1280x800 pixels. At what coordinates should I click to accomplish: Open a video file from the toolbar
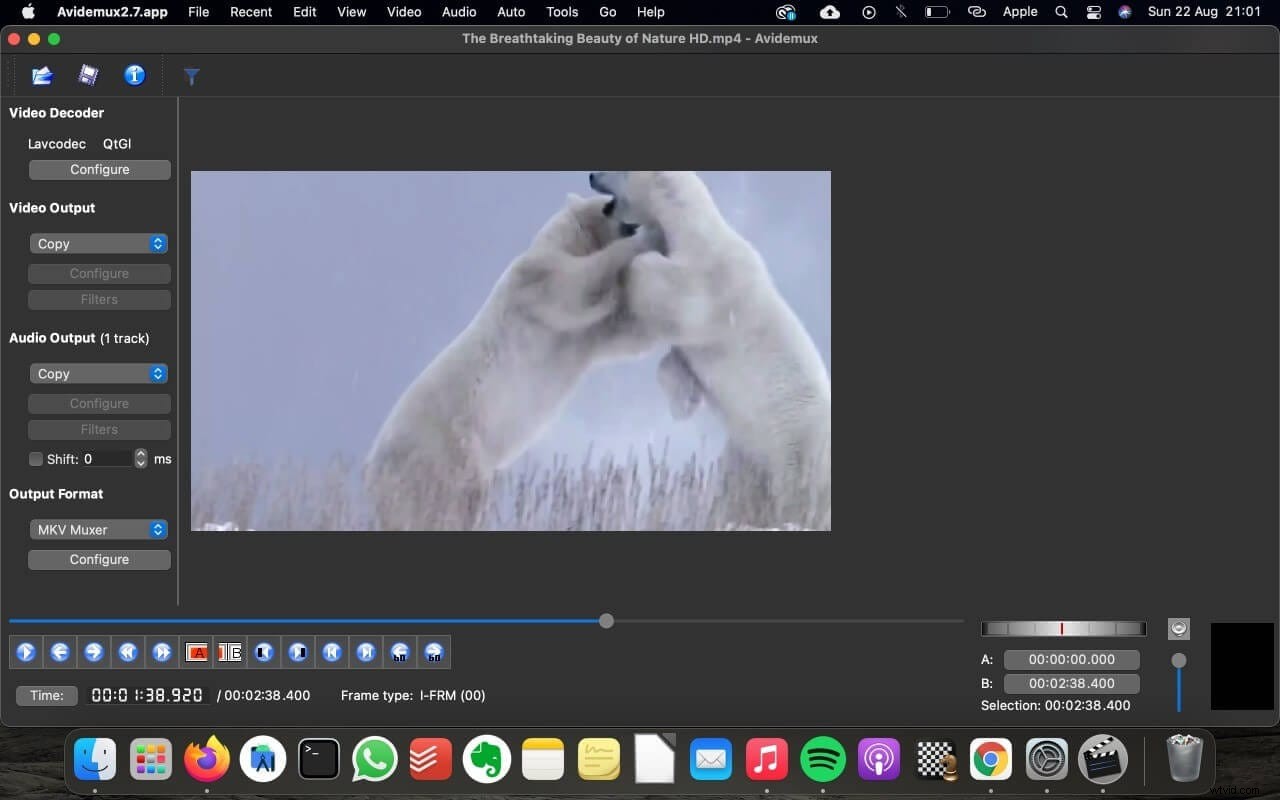pyautogui.click(x=41, y=75)
